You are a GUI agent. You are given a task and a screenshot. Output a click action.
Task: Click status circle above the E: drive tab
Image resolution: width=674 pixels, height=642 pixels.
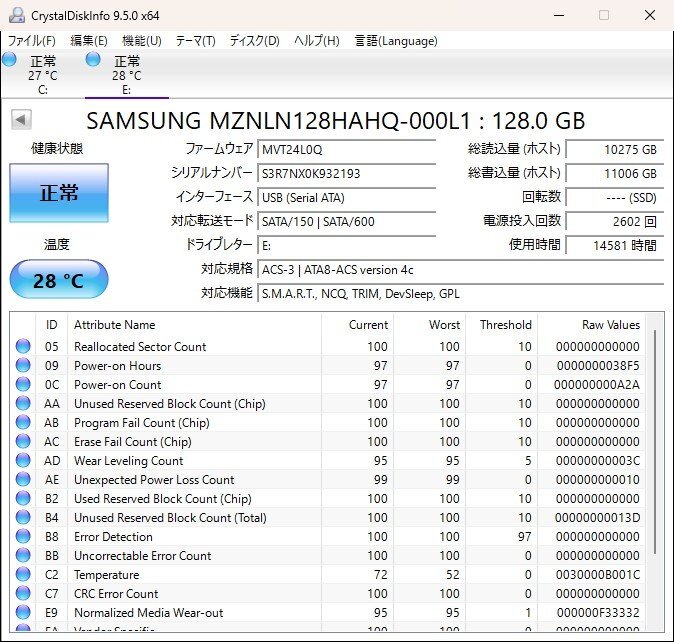point(93,59)
